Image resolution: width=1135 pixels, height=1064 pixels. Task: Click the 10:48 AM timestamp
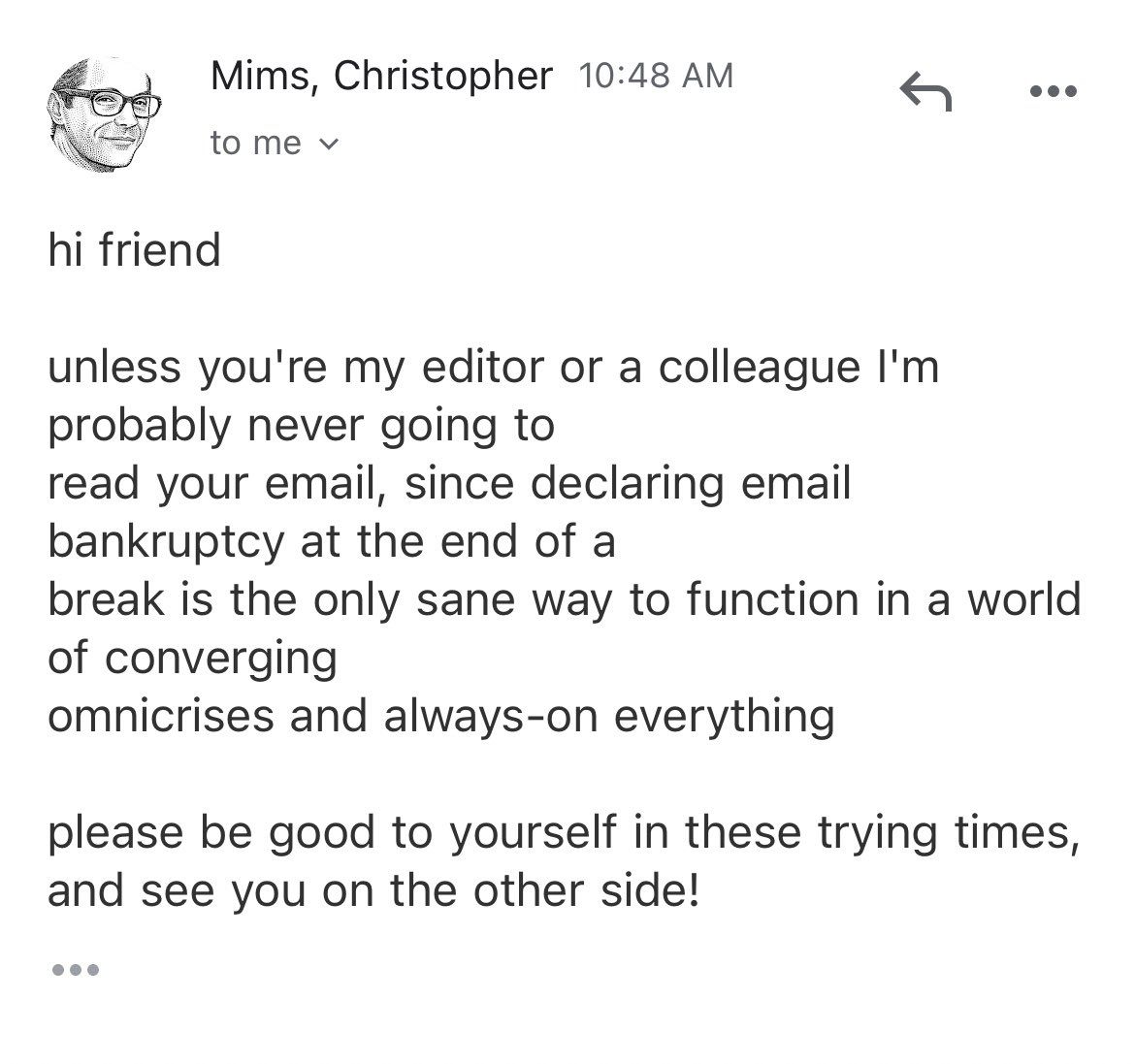[x=656, y=76]
